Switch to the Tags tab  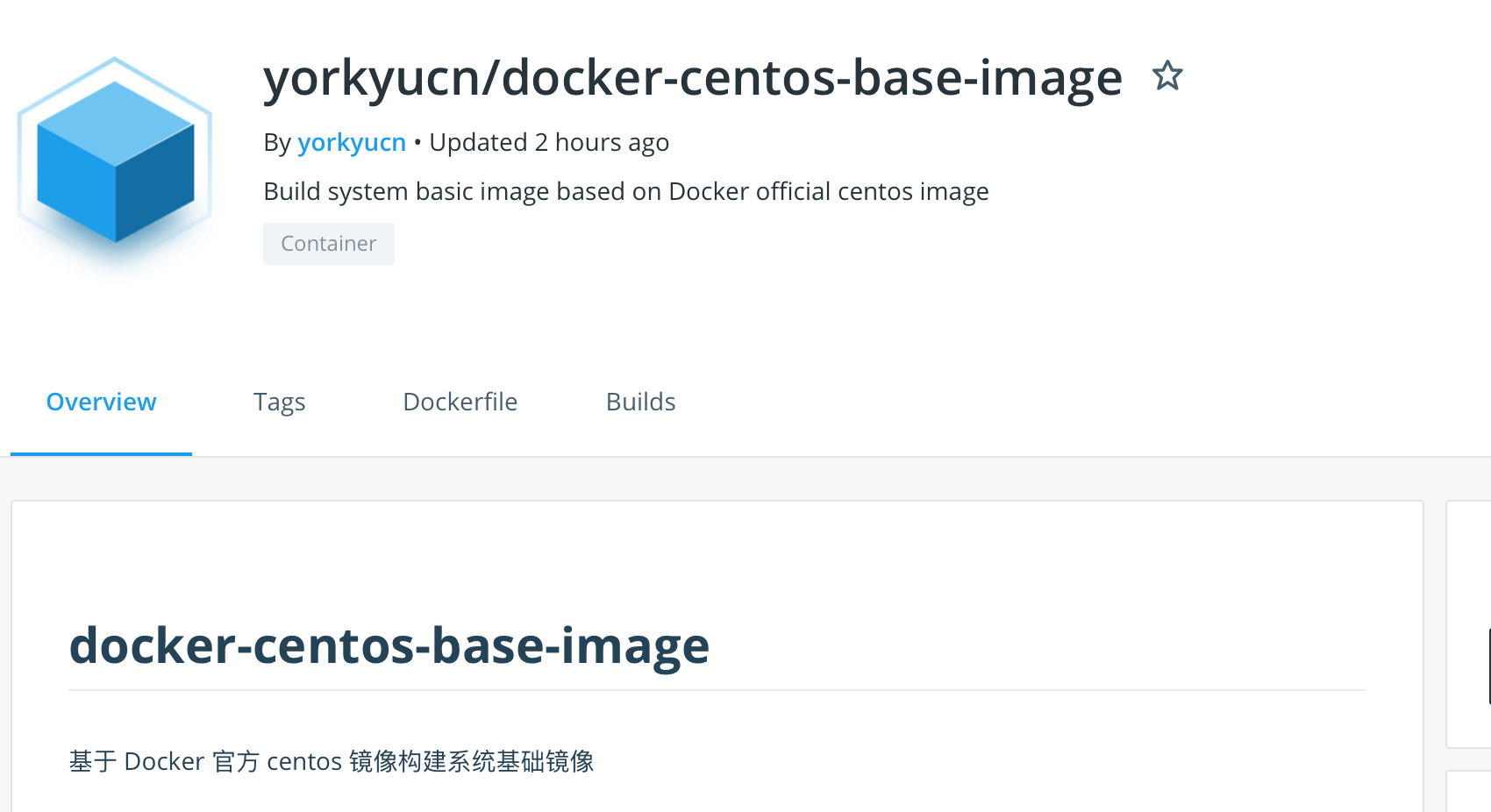pos(279,402)
